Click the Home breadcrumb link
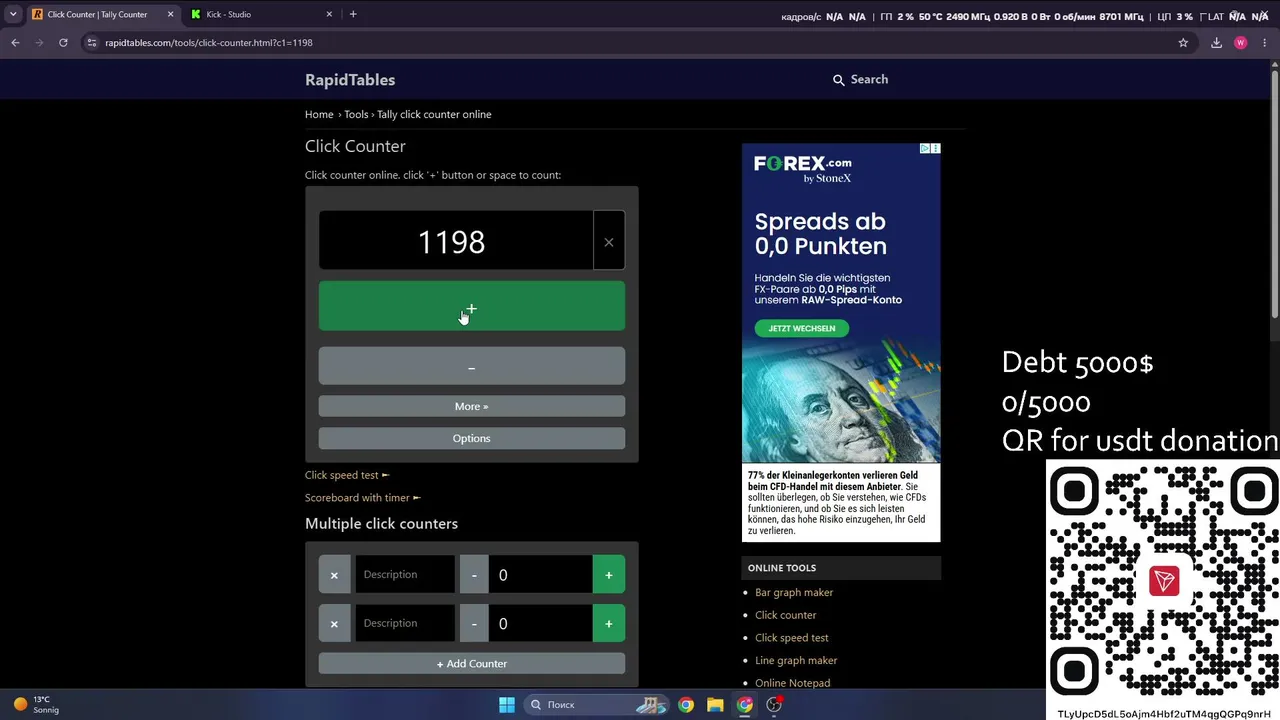 click(x=319, y=114)
